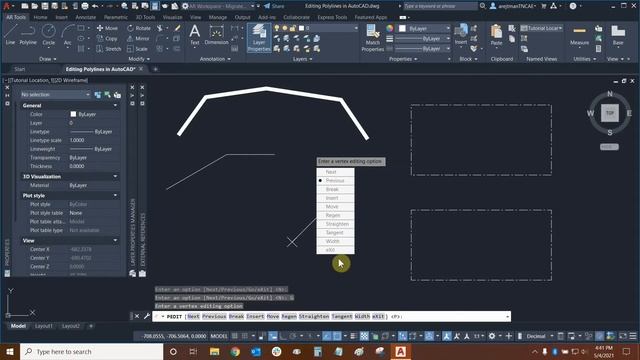Screen dimensions: 640x360
Task: Open the Express Tools ribbon tab
Action: pos(332,18)
